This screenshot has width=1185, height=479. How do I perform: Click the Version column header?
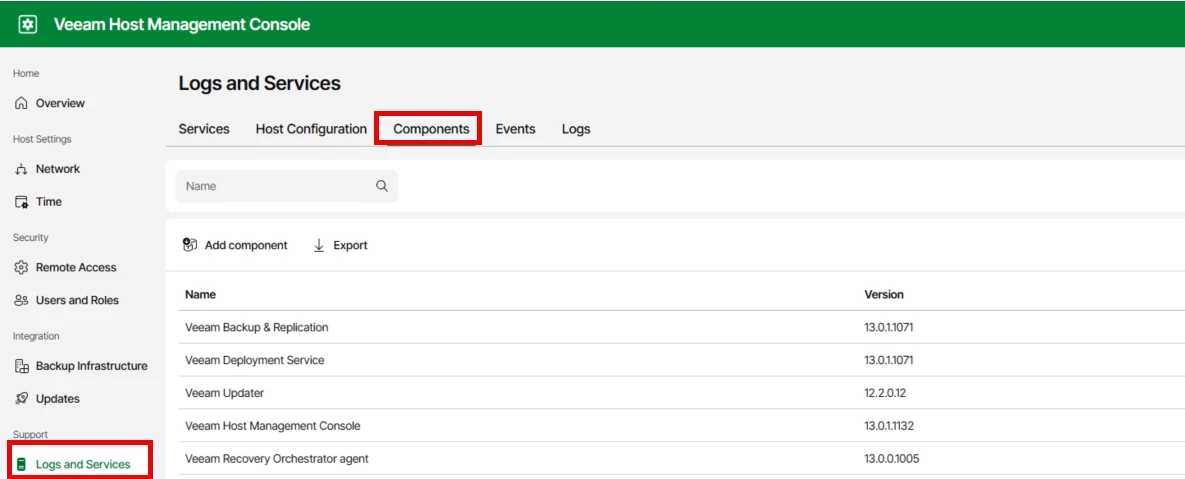pos(884,295)
